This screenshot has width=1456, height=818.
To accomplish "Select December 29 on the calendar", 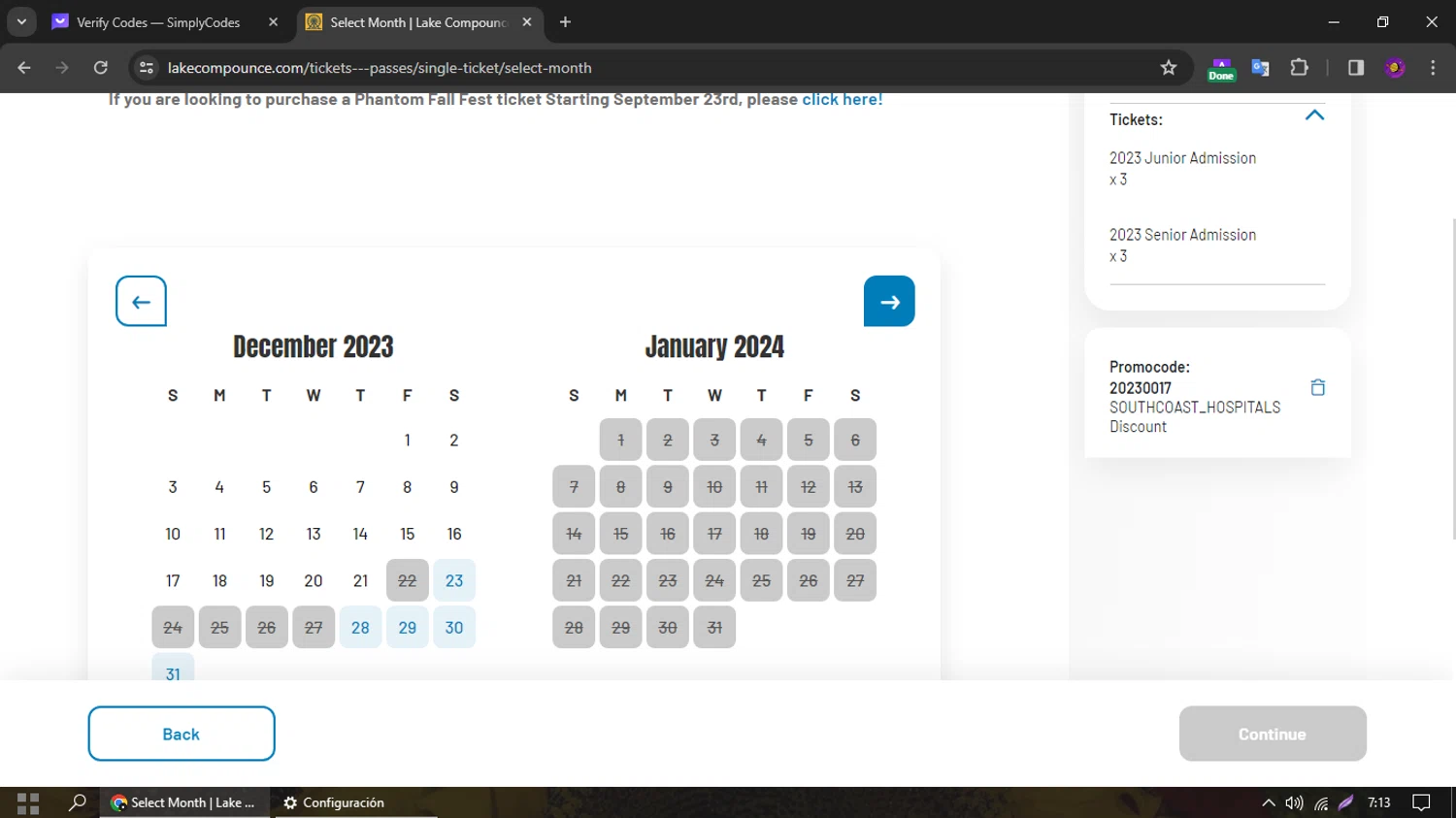I will click(x=407, y=627).
